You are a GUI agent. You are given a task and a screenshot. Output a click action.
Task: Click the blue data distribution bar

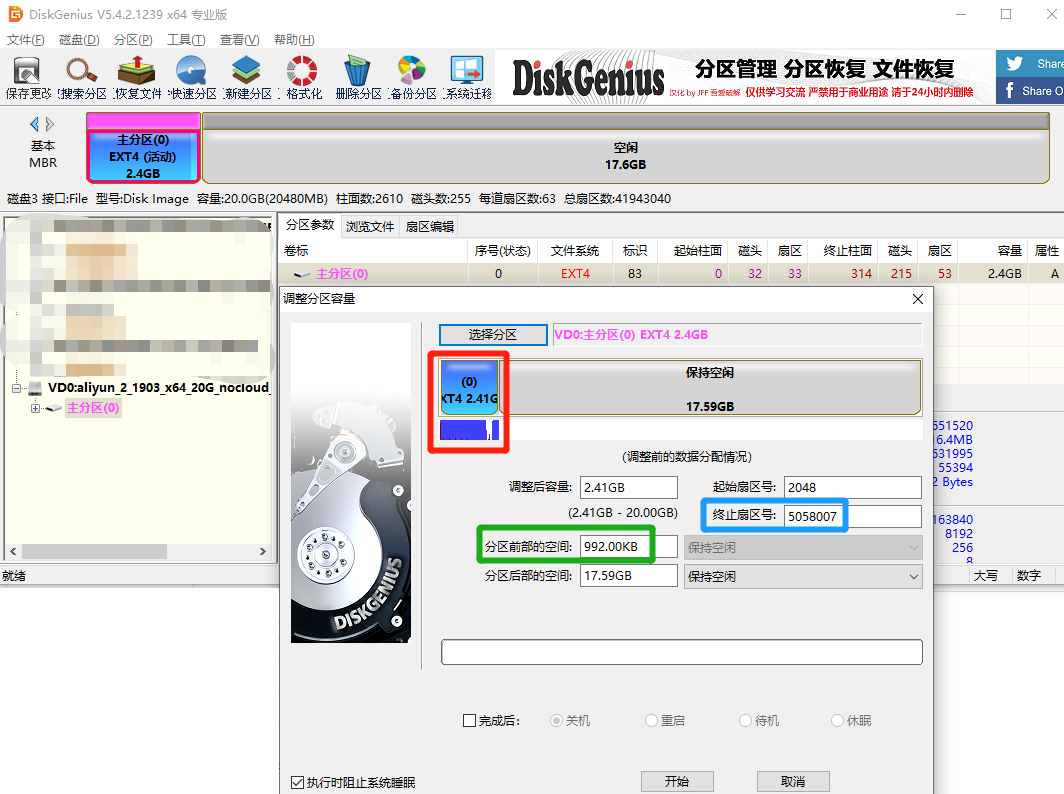point(469,430)
